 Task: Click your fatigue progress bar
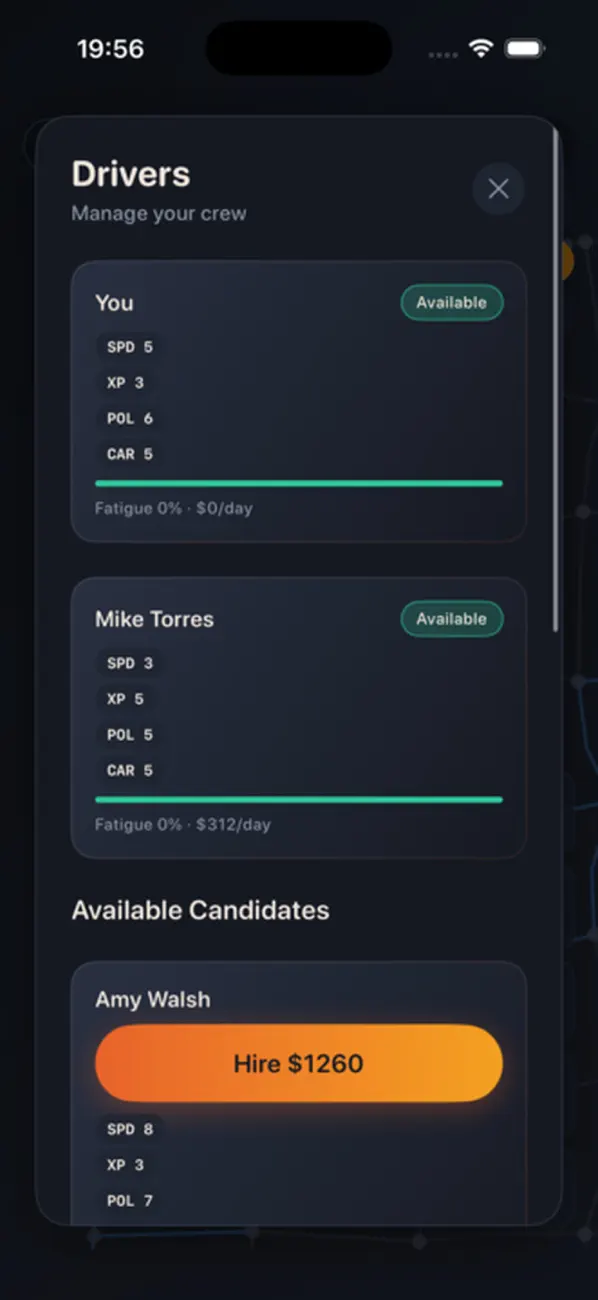299,483
